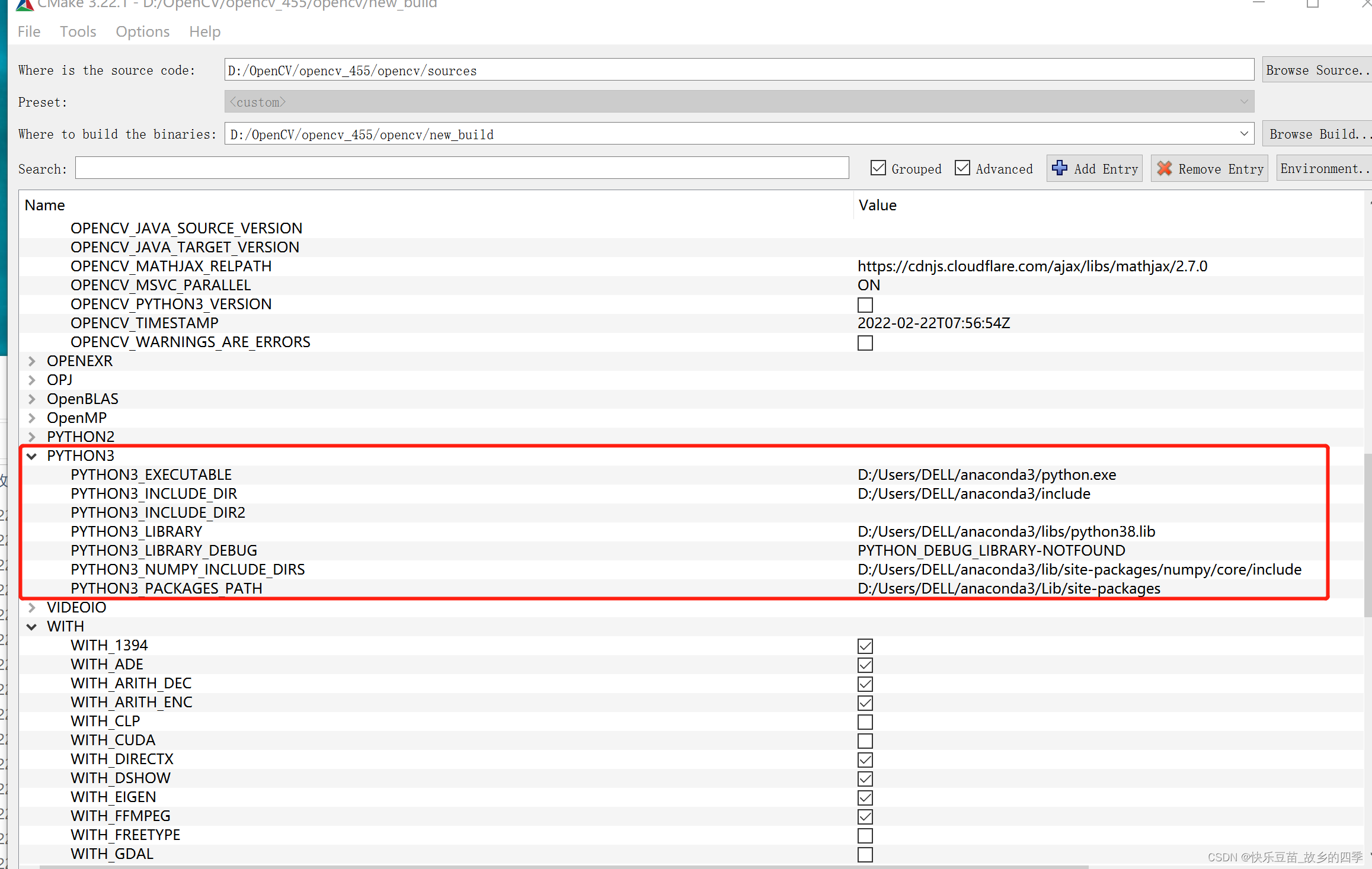This screenshot has width=1372, height=869.
Task: Open the Options menu
Action: click(142, 31)
